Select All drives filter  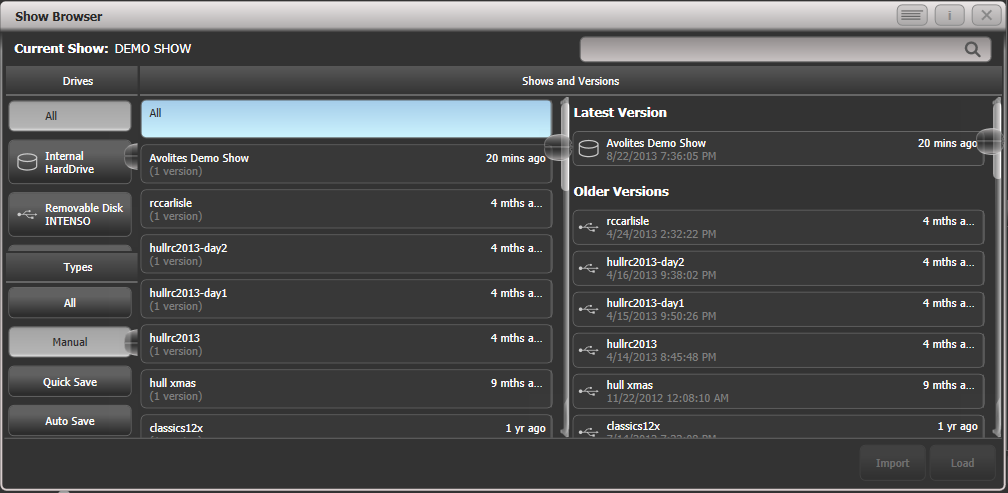pos(69,116)
